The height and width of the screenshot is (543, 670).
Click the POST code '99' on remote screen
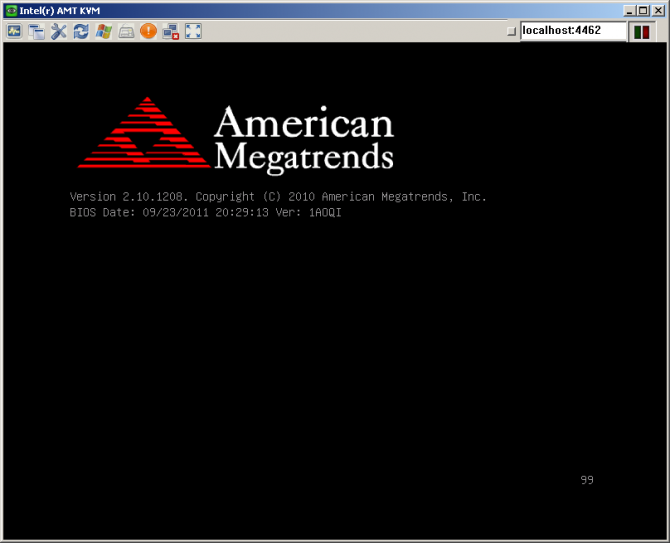pos(587,480)
